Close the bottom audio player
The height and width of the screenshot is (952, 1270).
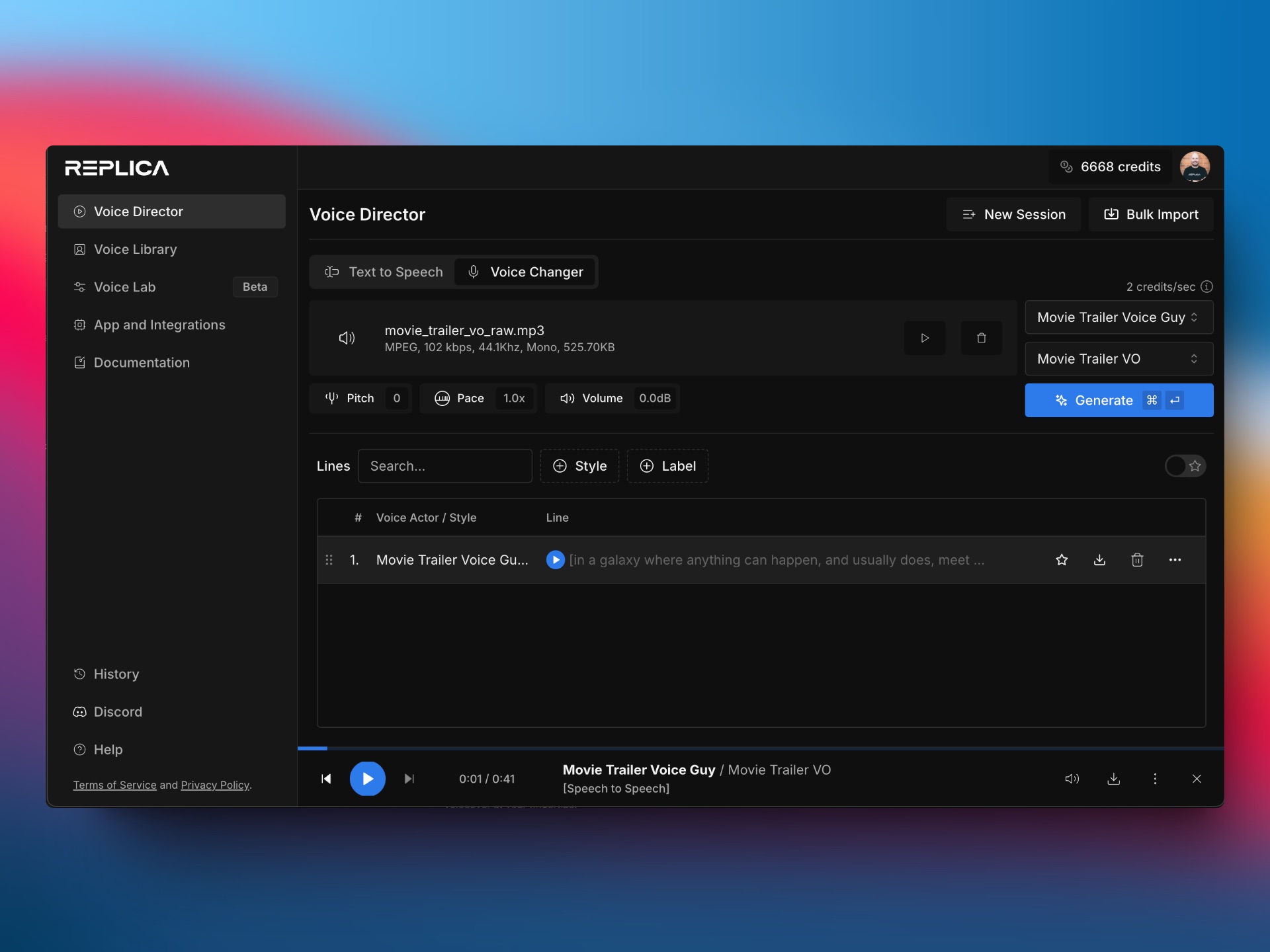[1197, 779]
